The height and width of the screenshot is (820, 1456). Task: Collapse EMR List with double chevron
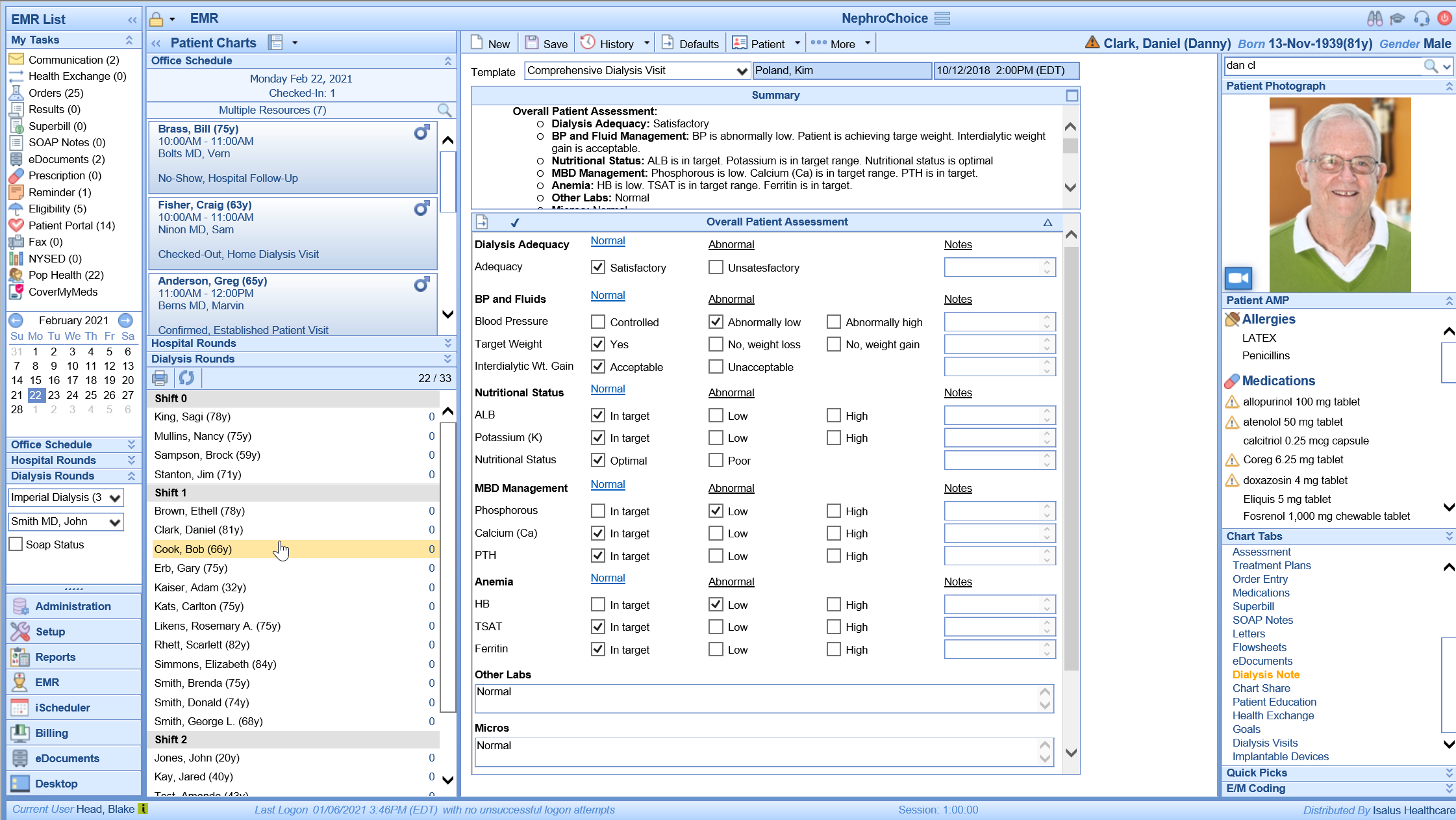point(132,19)
